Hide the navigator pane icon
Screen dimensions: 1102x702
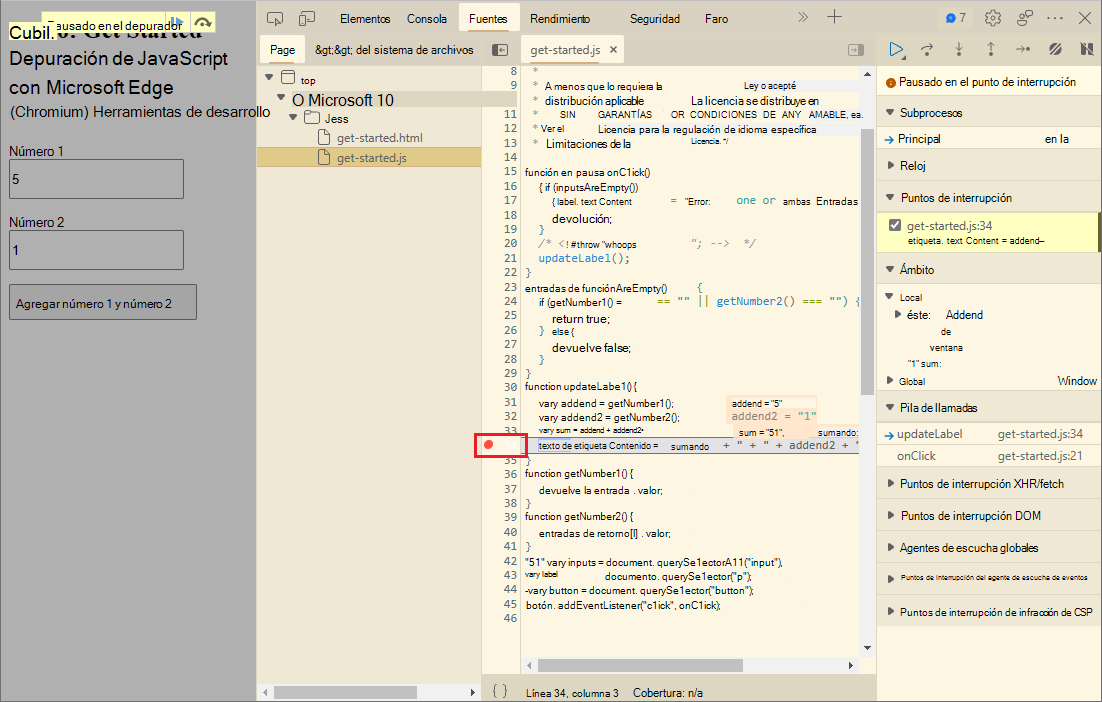(500, 50)
